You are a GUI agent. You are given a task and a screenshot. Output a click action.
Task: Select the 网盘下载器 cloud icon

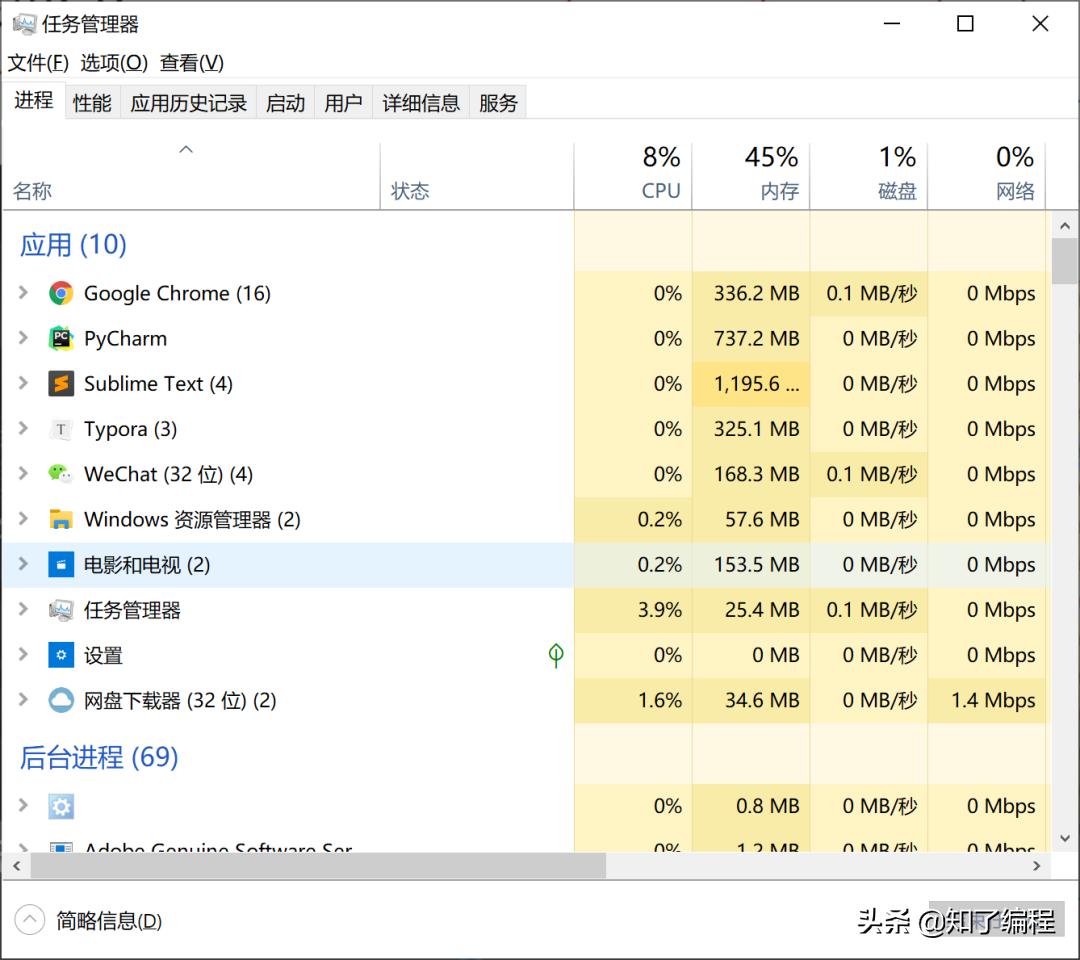tap(61, 700)
